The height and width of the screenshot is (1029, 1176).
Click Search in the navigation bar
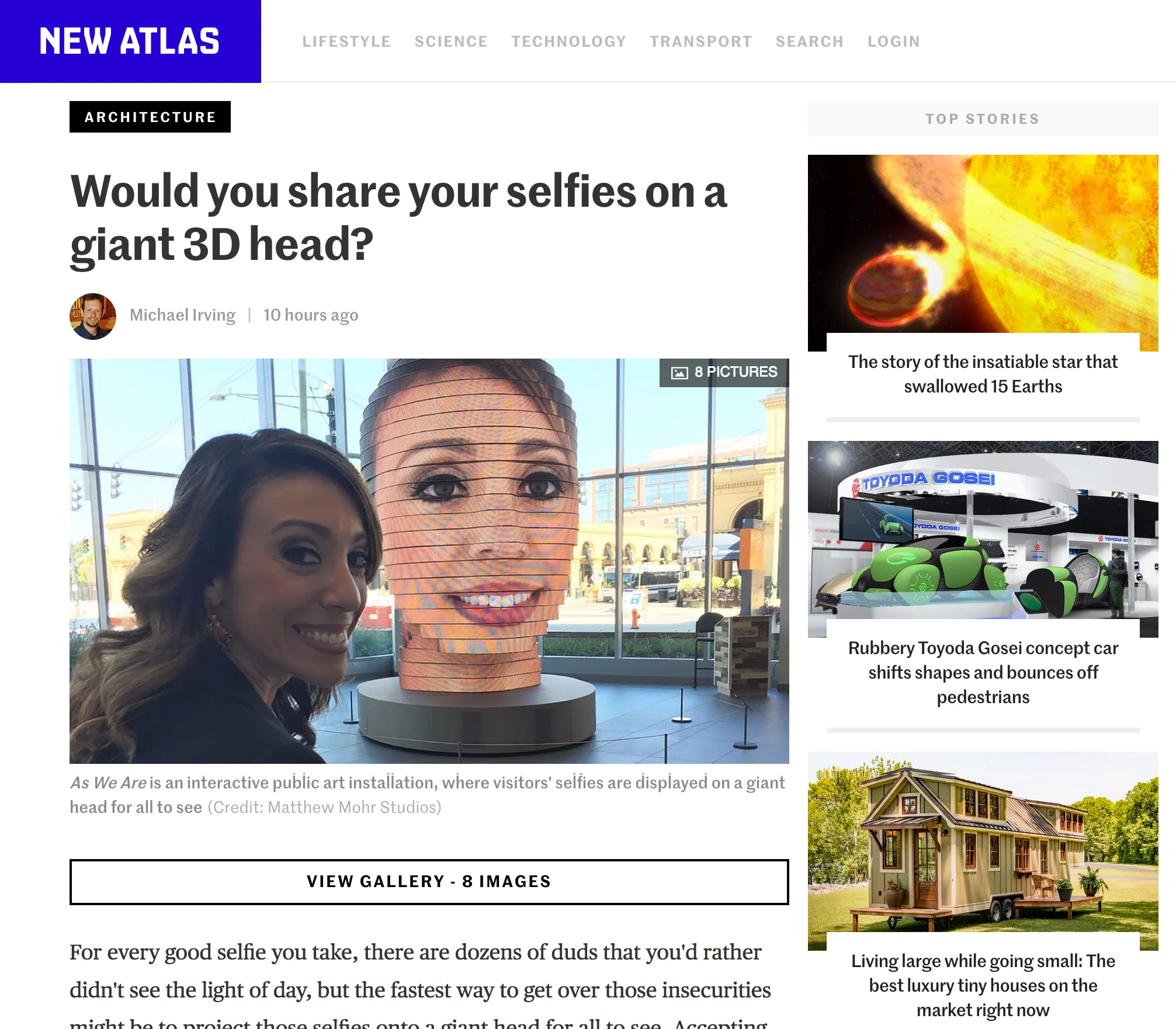click(x=810, y=41)
